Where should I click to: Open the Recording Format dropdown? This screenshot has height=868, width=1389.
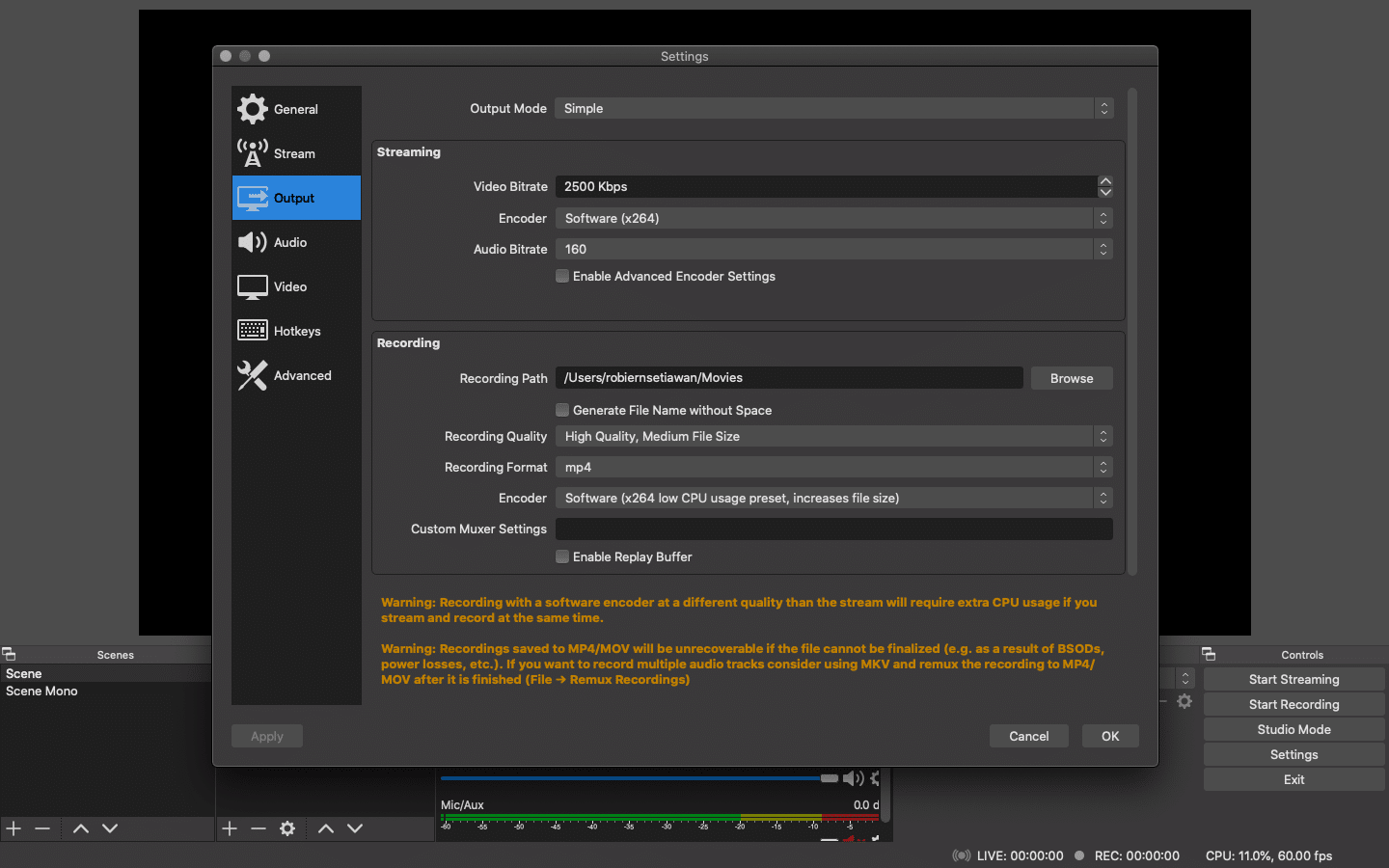click(833, 467)
